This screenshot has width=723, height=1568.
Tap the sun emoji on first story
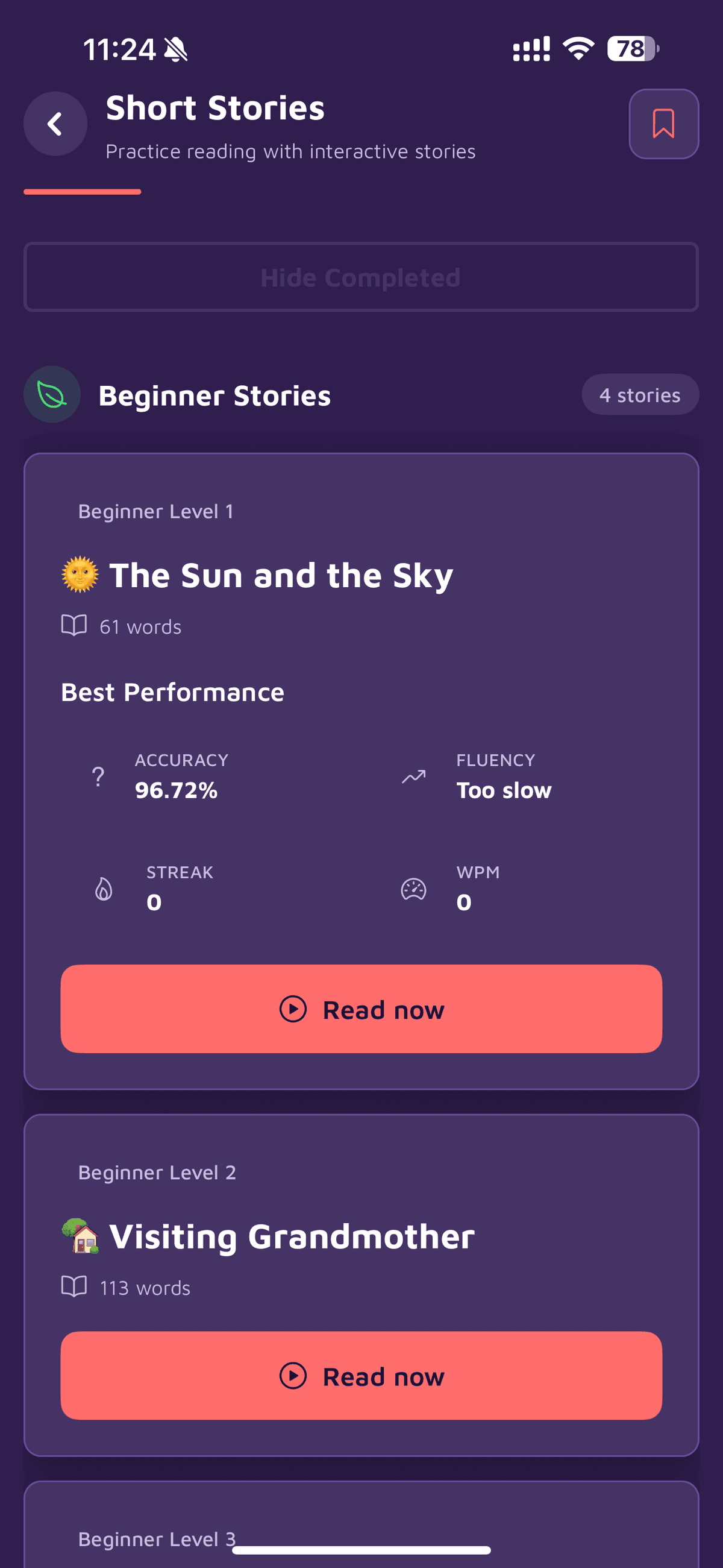point(80,574)
